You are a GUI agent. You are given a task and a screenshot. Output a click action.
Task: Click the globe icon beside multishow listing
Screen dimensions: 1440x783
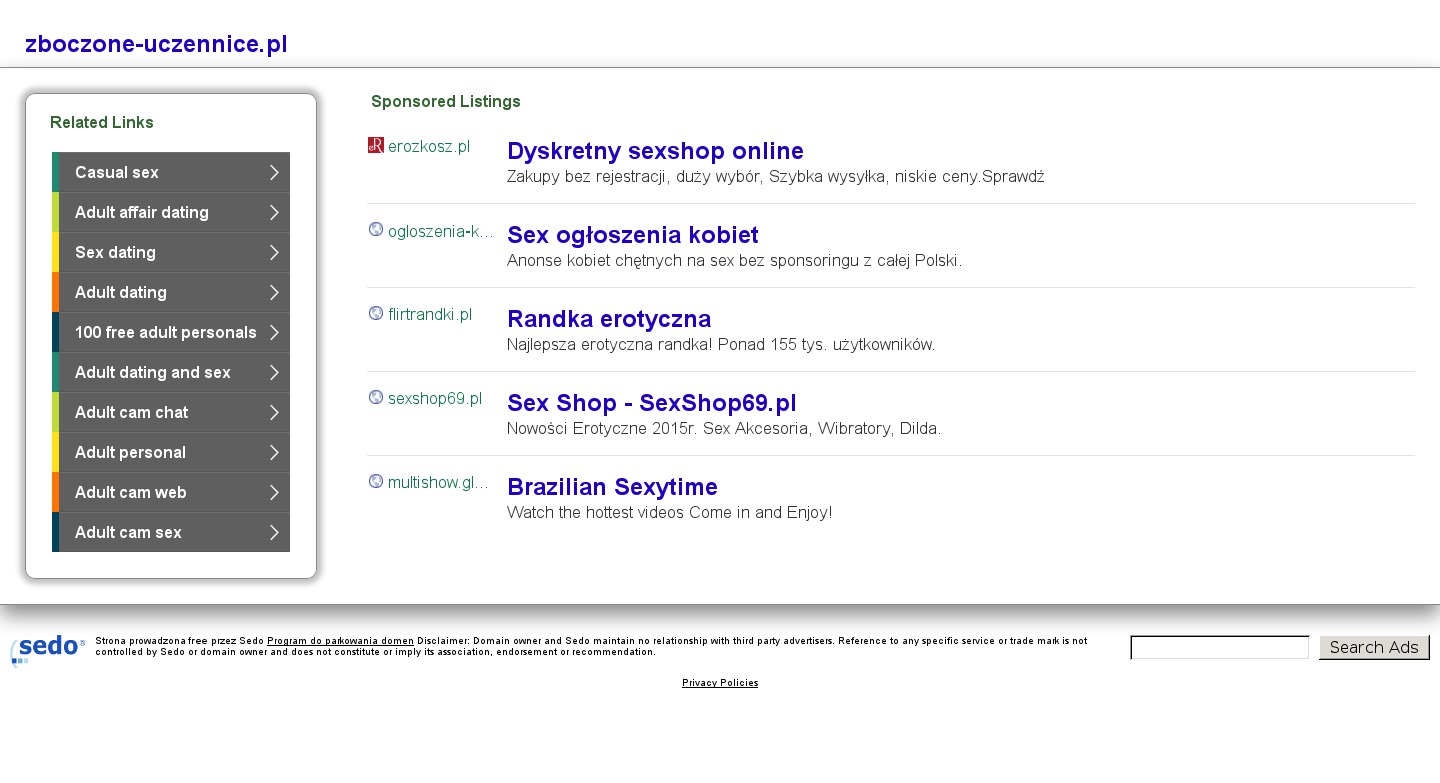pyautogui.click(x=376, y=482)
